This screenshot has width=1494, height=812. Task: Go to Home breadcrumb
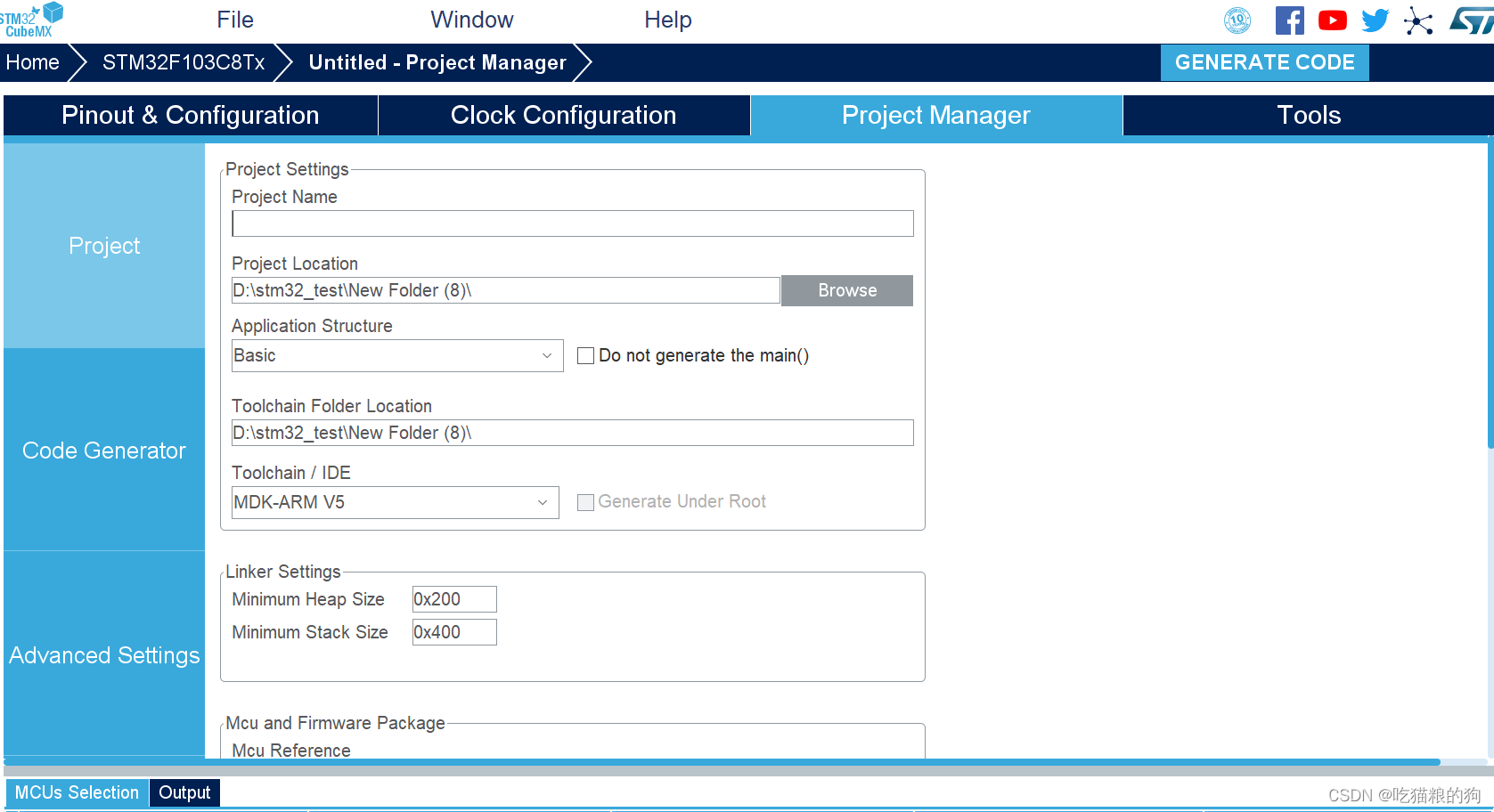[x=33, y=62]
